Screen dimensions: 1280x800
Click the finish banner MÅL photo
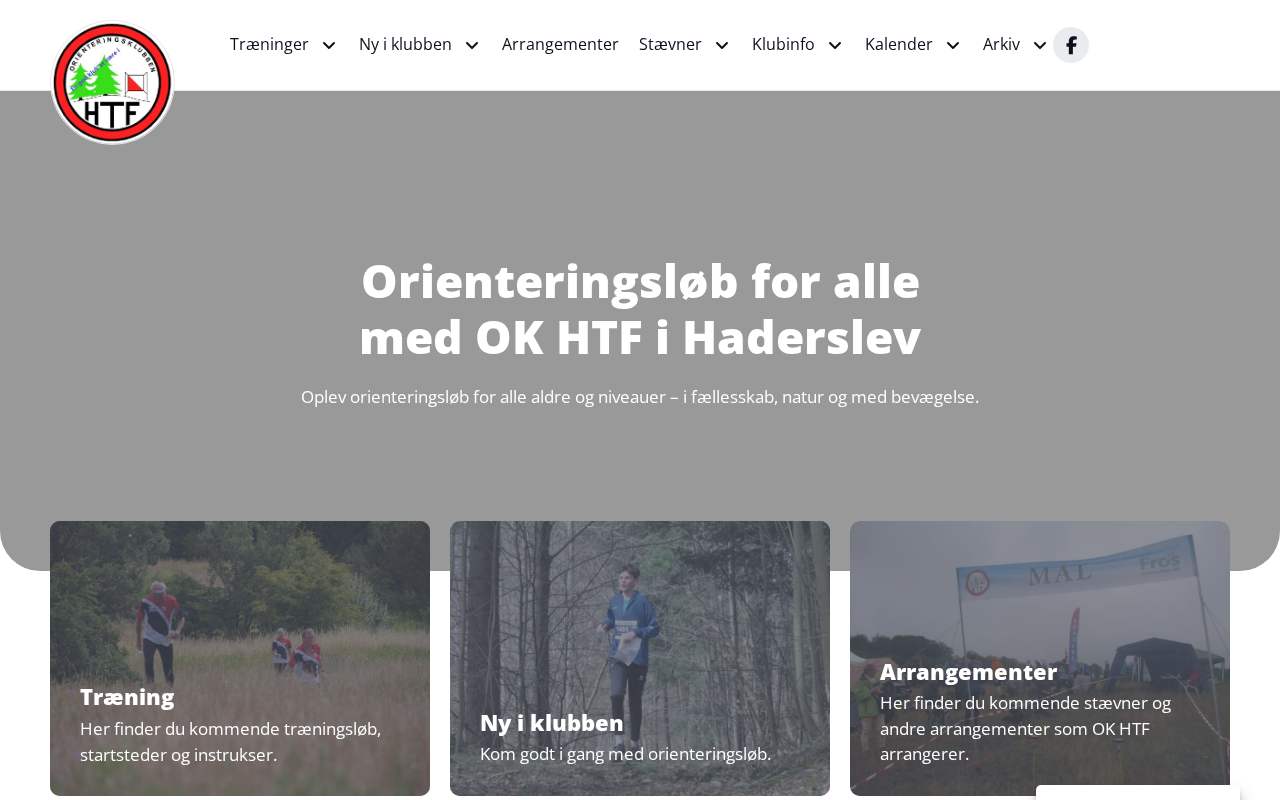click(x=1040, y=658)
